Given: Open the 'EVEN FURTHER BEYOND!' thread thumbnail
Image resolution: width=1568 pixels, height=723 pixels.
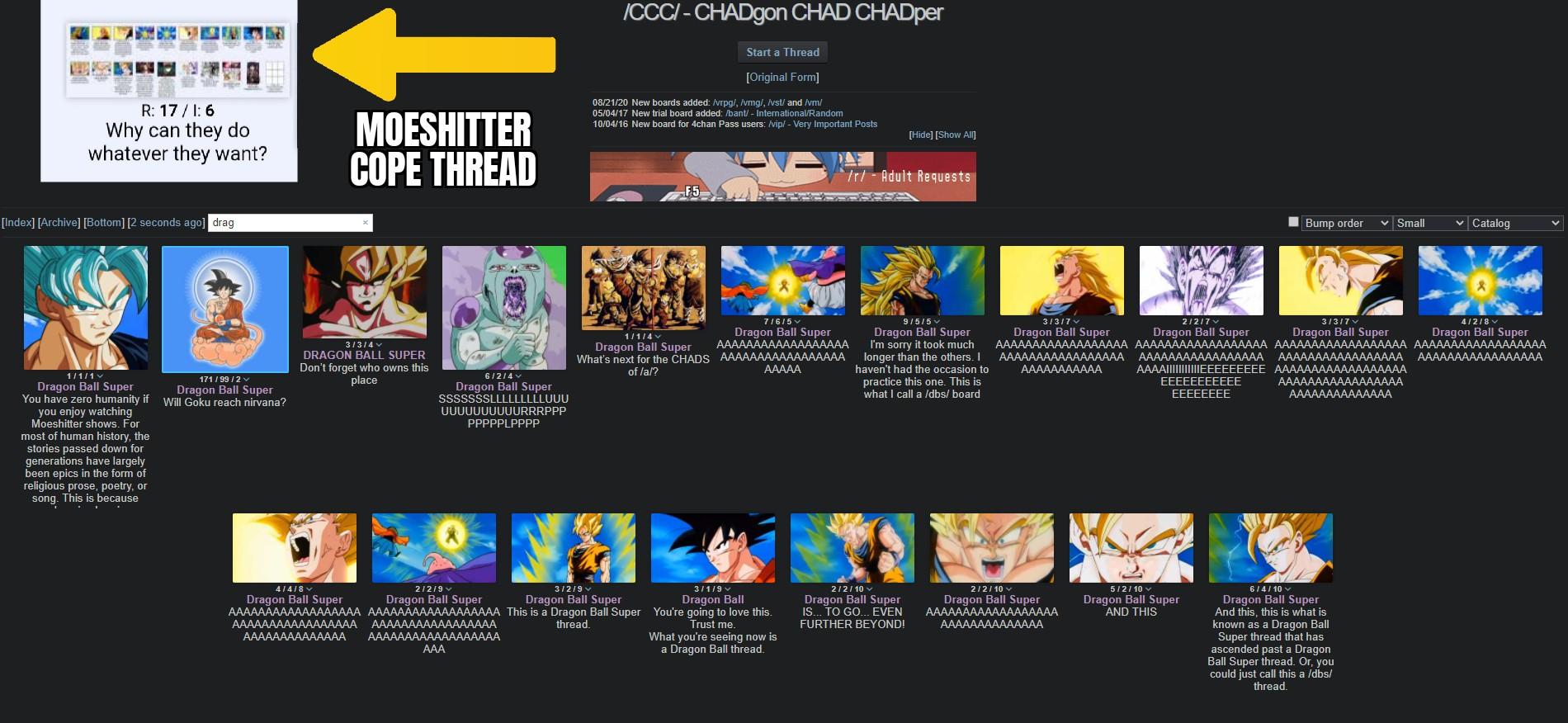Looking at the screenshot, I should pos(852,548).
